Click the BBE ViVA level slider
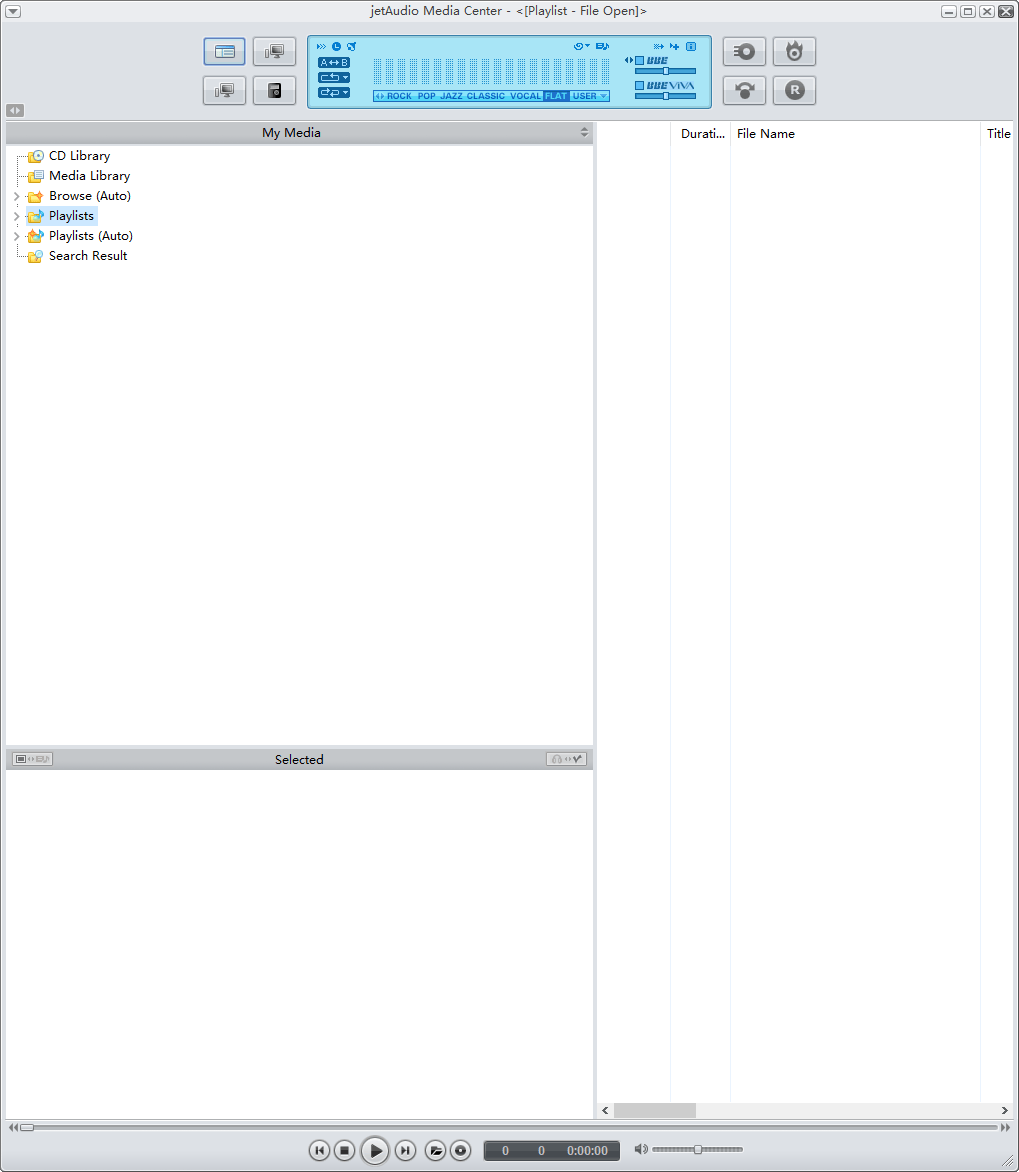This screenshot has width=1019, height=1172. (x=665, y=96)
